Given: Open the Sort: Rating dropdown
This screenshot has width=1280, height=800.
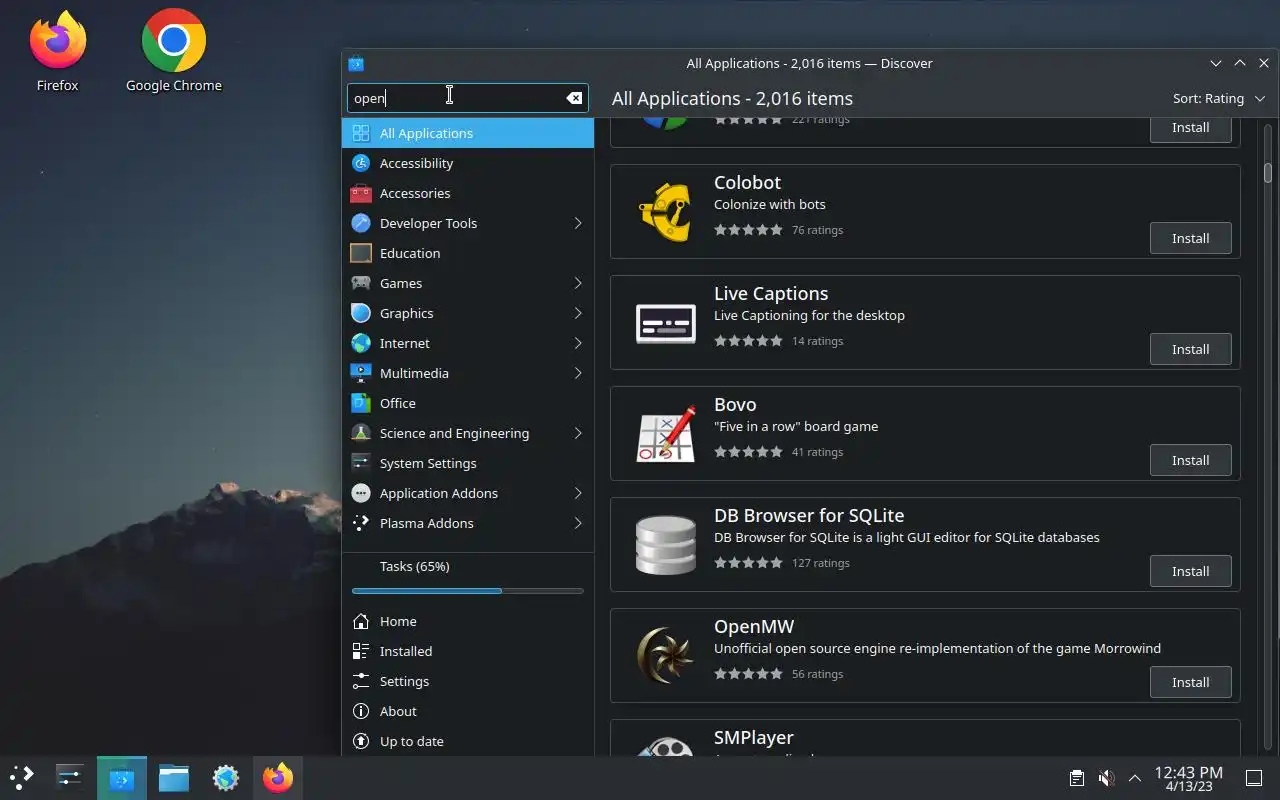Looking at the screenshot, I should pos(1219,98).
